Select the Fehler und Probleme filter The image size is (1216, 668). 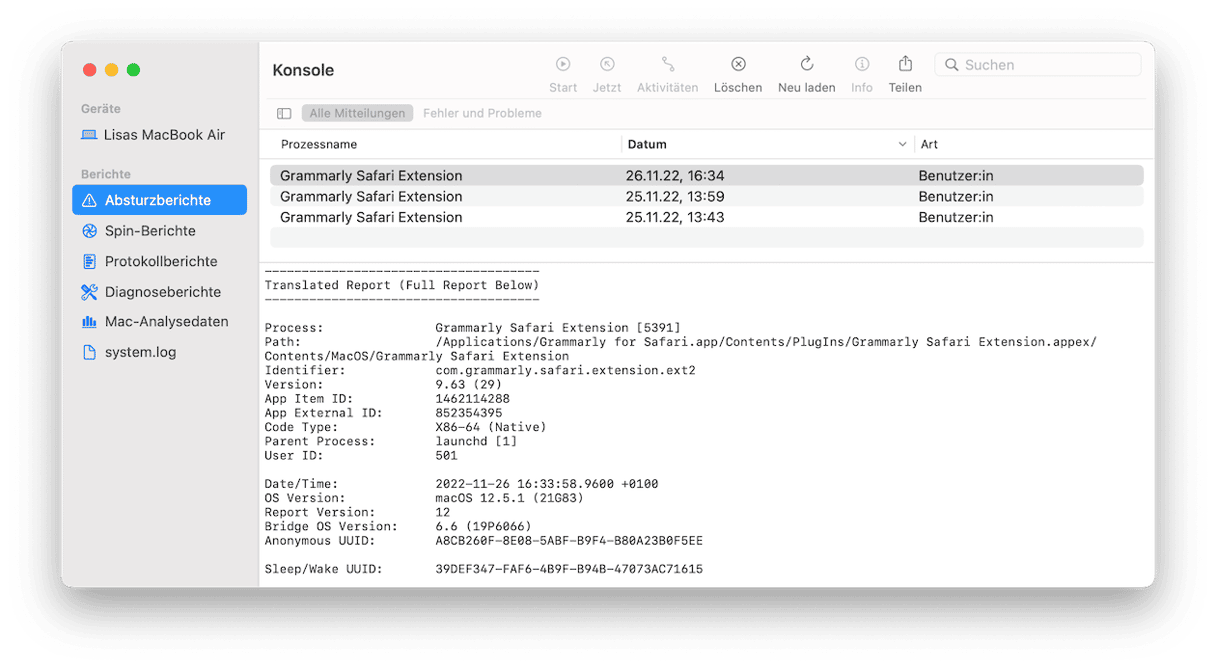tap(482, 113)
